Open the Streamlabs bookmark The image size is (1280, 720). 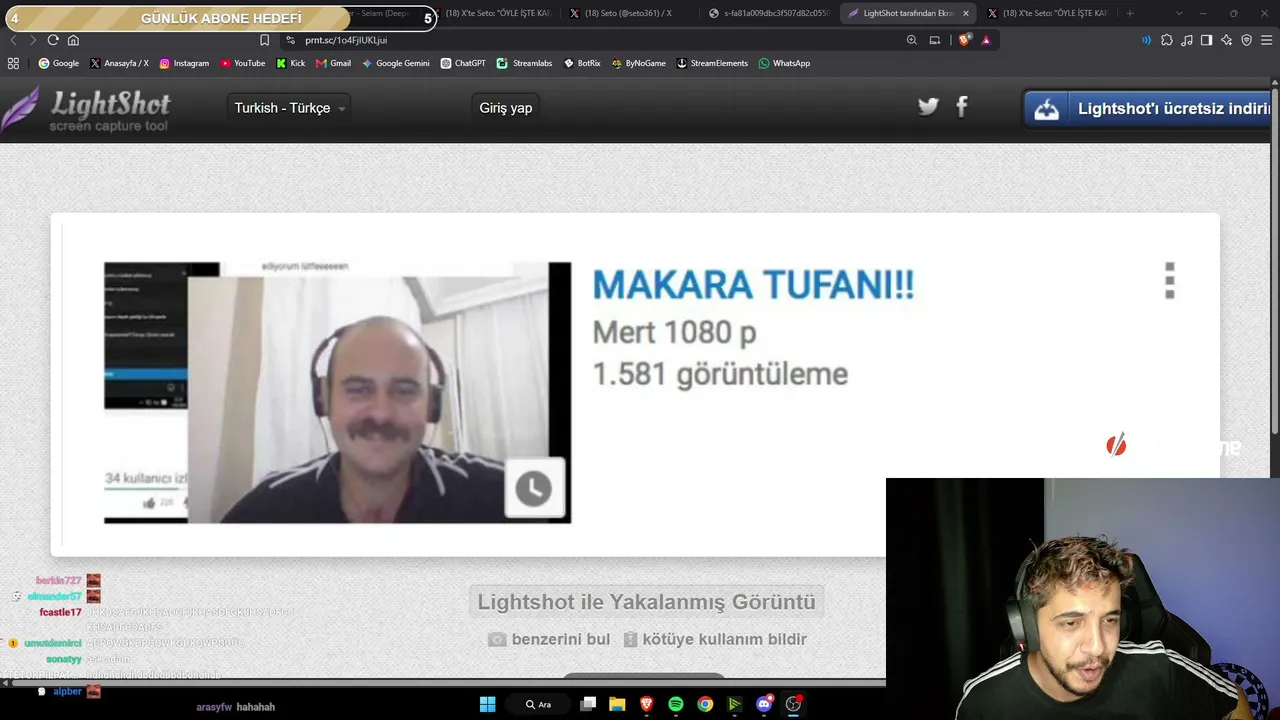524,63
